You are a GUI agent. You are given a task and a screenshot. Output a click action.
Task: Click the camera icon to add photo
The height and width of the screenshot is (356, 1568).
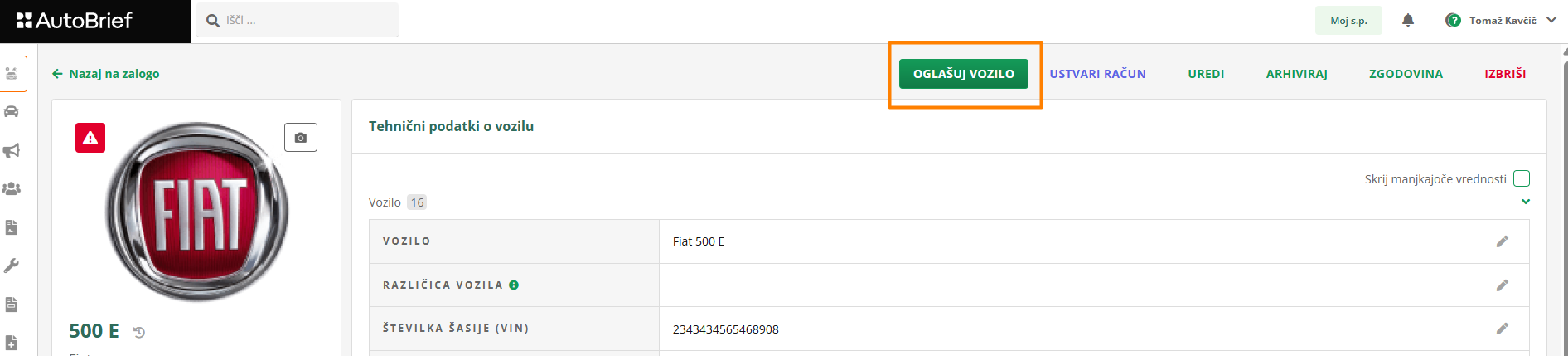[301, 138]
